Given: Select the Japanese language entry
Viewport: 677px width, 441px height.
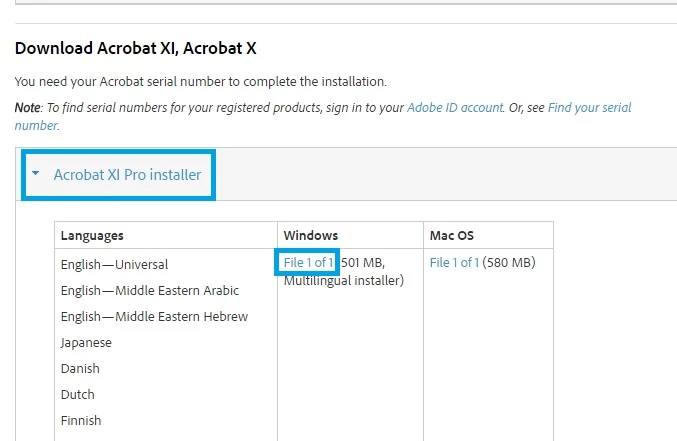Looking at the screenshot, I should click(86, 343).
